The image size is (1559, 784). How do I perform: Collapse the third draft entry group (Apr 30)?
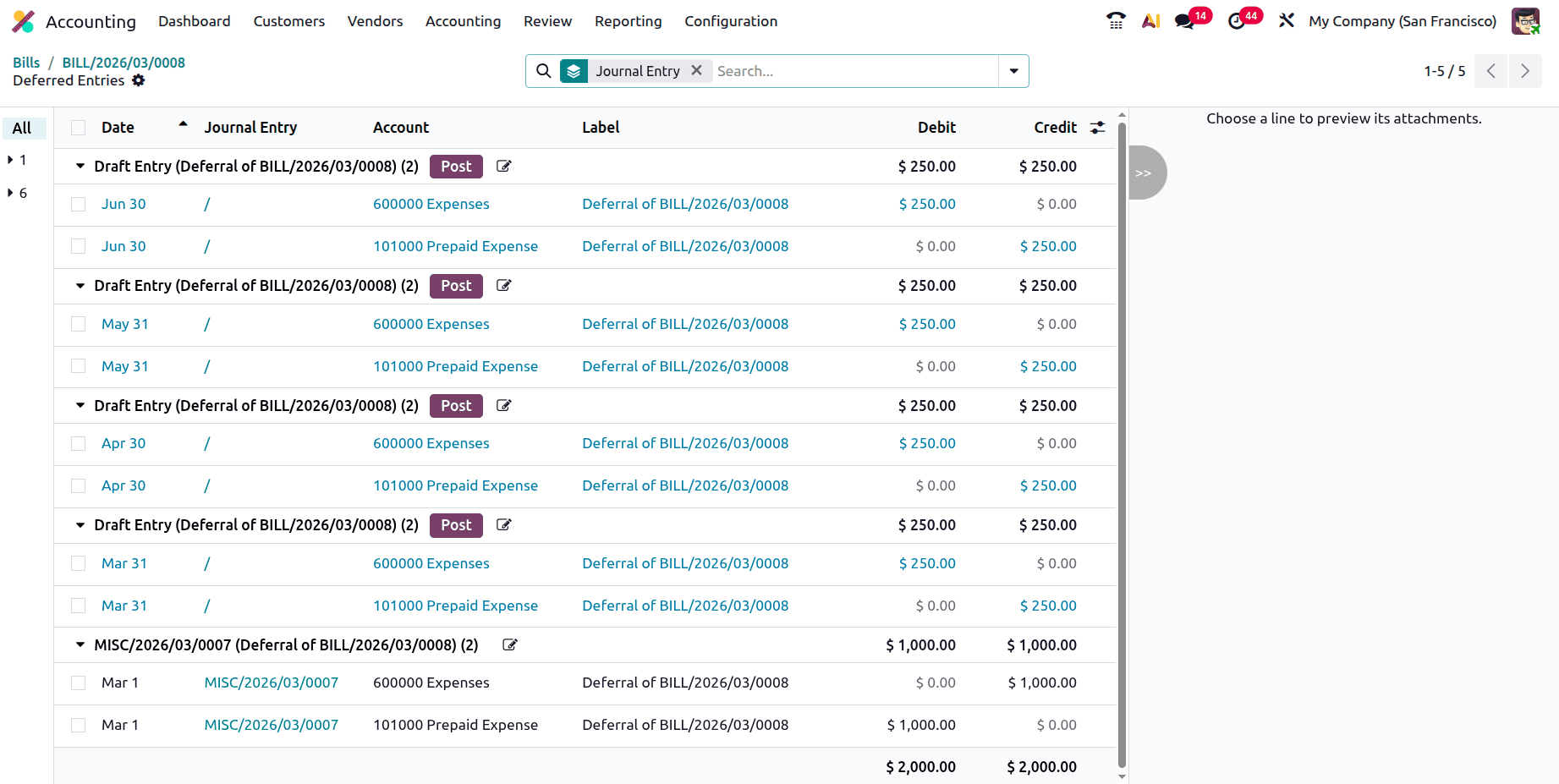point(80,406)
